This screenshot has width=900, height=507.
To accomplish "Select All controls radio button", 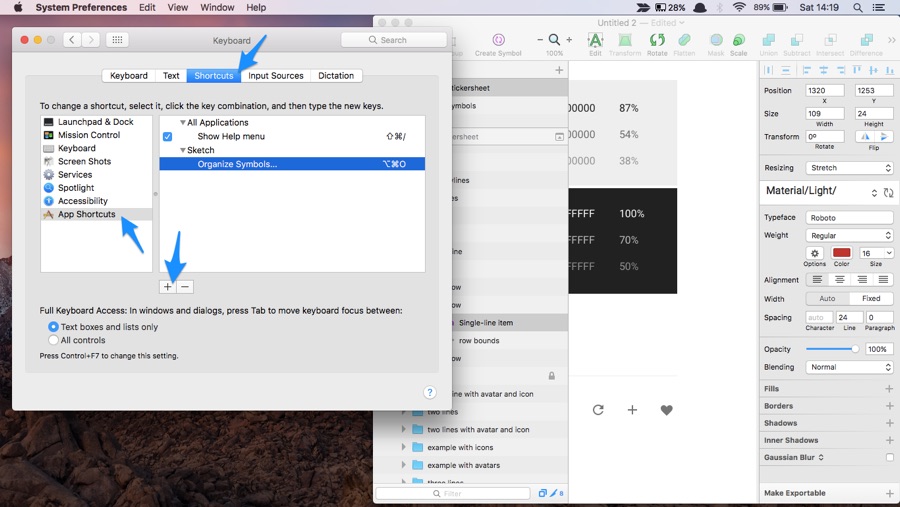I will [53, 340].
